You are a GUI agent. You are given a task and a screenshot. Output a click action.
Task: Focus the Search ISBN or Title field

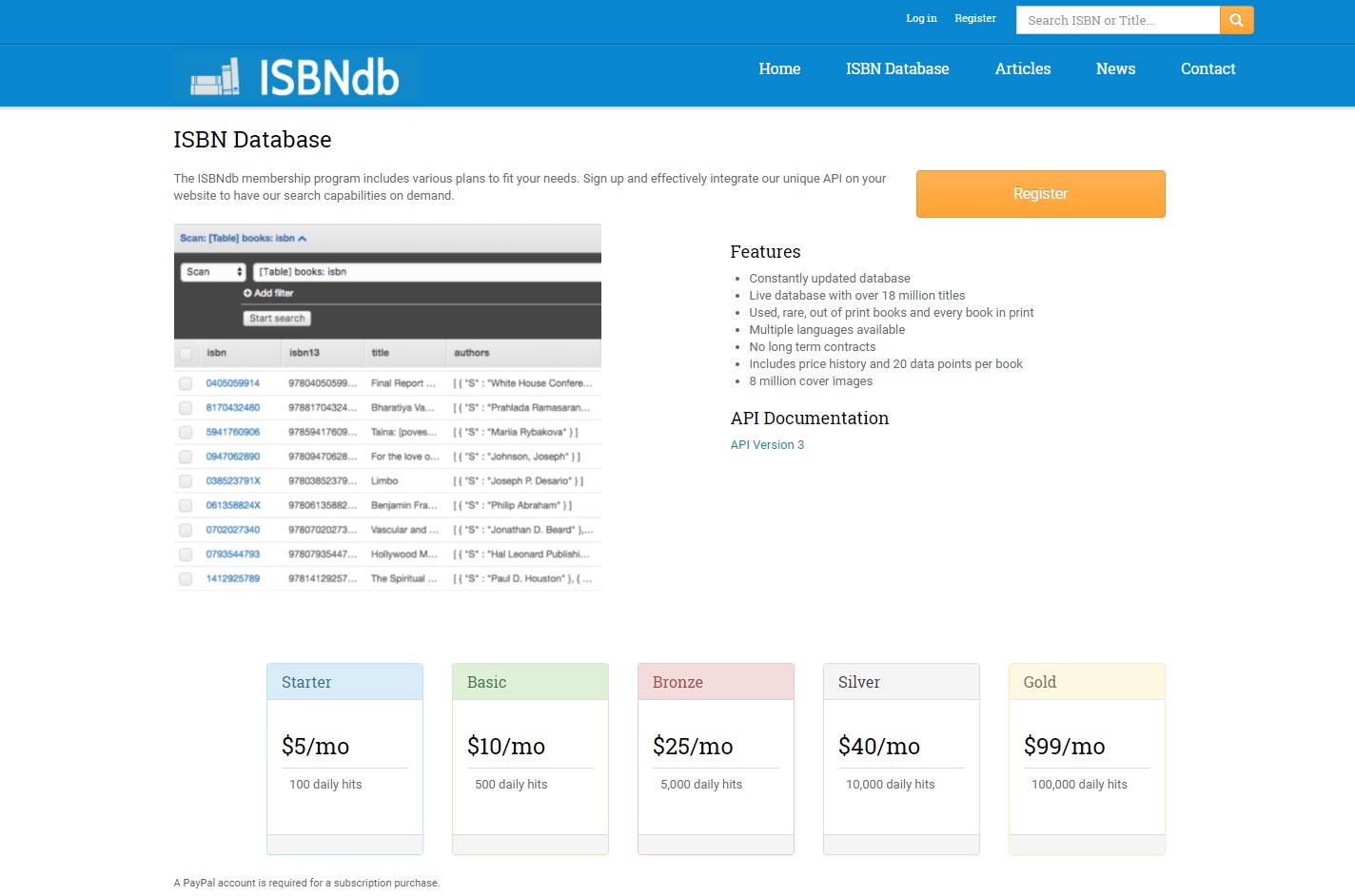tap(1118, 20)
